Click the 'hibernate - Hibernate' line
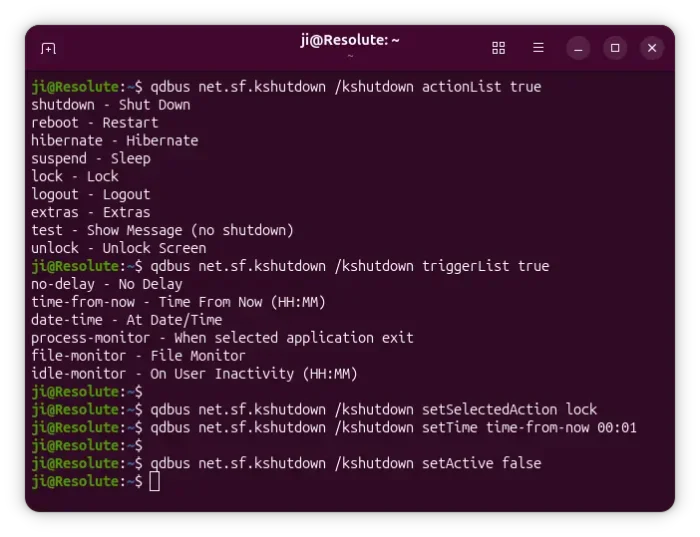Image resolution: width=700 pixels, height=537 pixels. tap(114, 141)
